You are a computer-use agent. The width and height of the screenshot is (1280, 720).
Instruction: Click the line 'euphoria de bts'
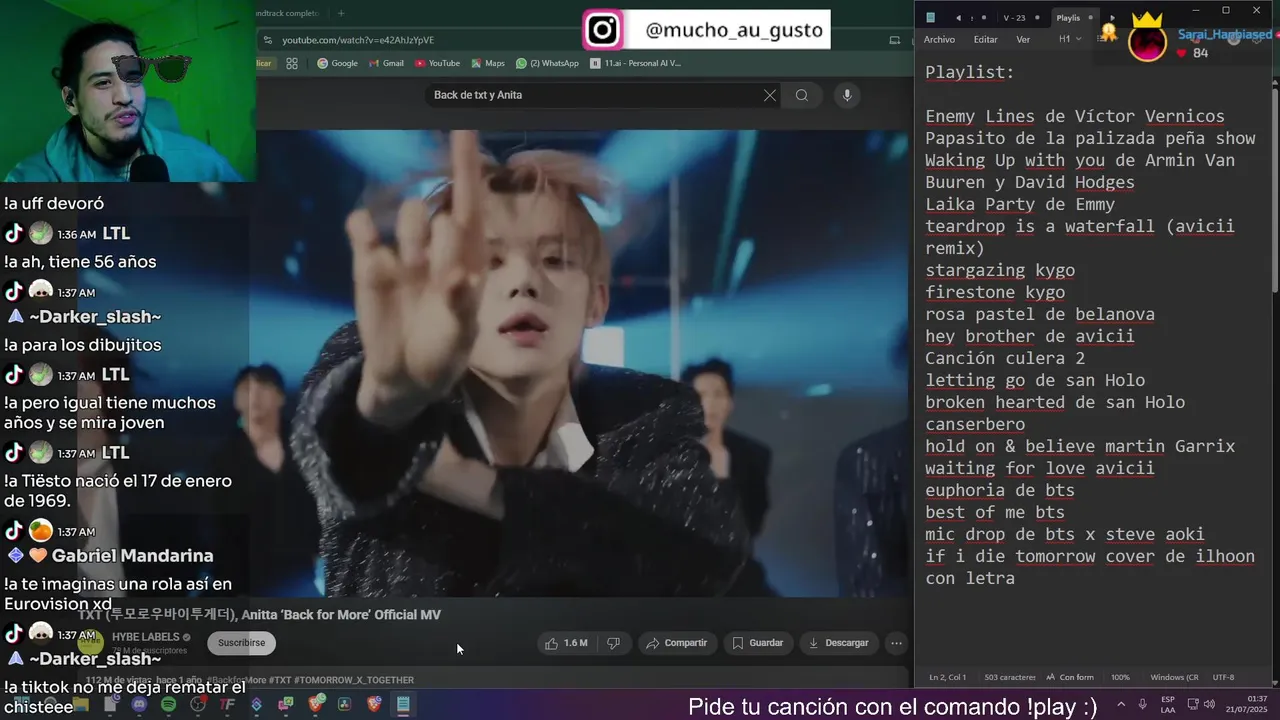1000,490
